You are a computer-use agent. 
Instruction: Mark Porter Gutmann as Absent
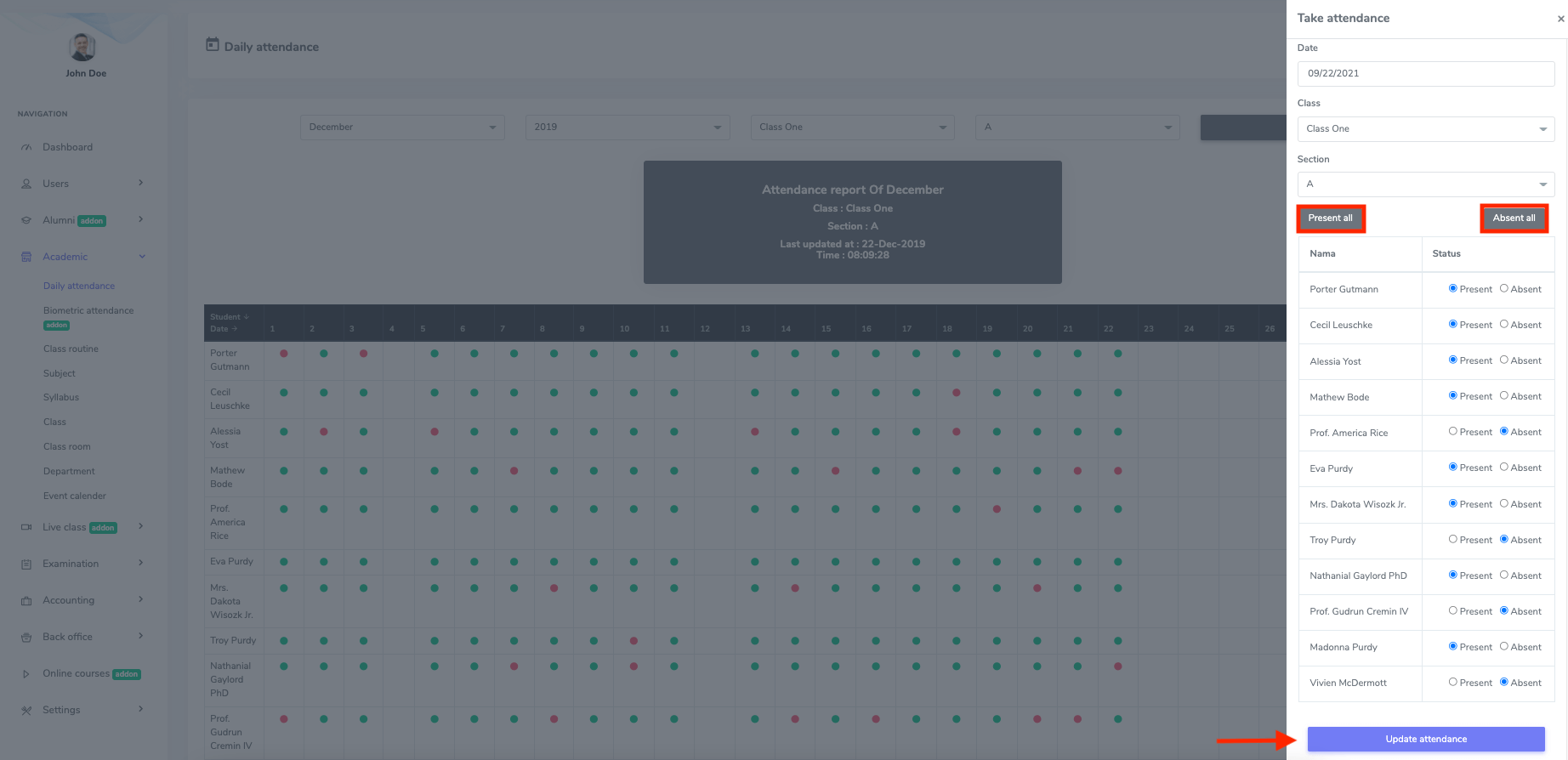1504,288
